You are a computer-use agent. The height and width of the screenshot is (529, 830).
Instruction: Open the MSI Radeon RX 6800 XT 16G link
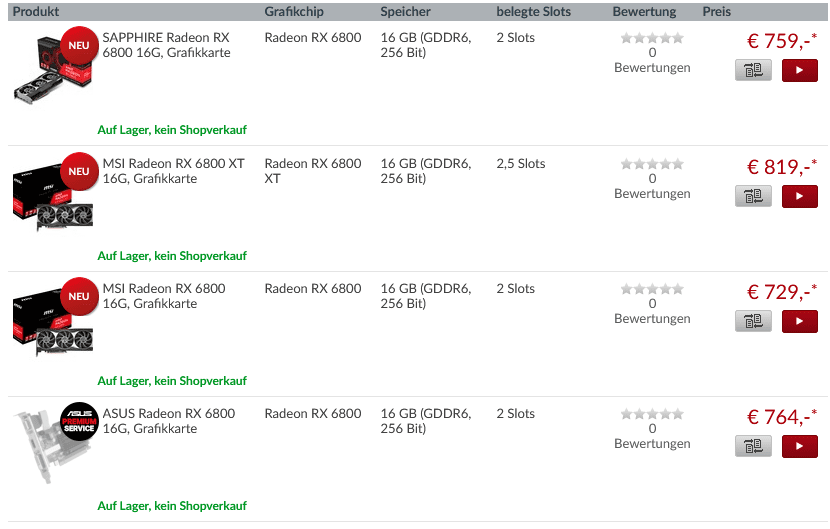point(173,171)
